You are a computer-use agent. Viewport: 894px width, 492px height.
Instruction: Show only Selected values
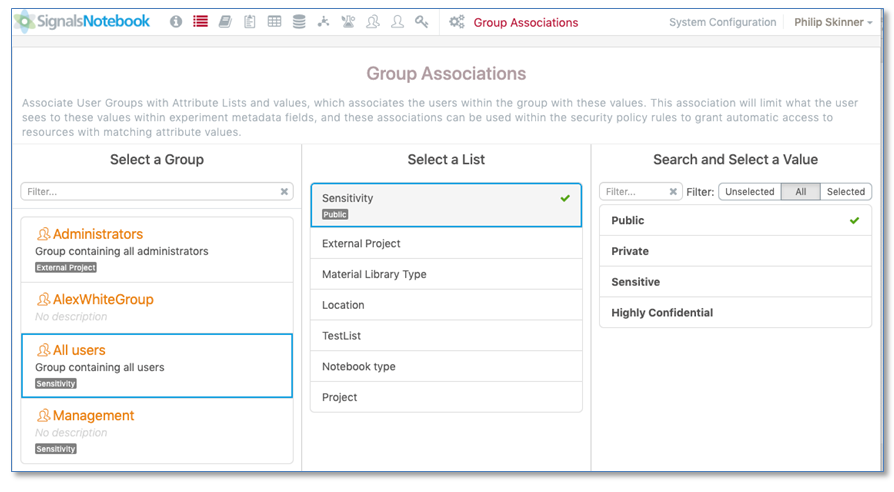[845, 192]
